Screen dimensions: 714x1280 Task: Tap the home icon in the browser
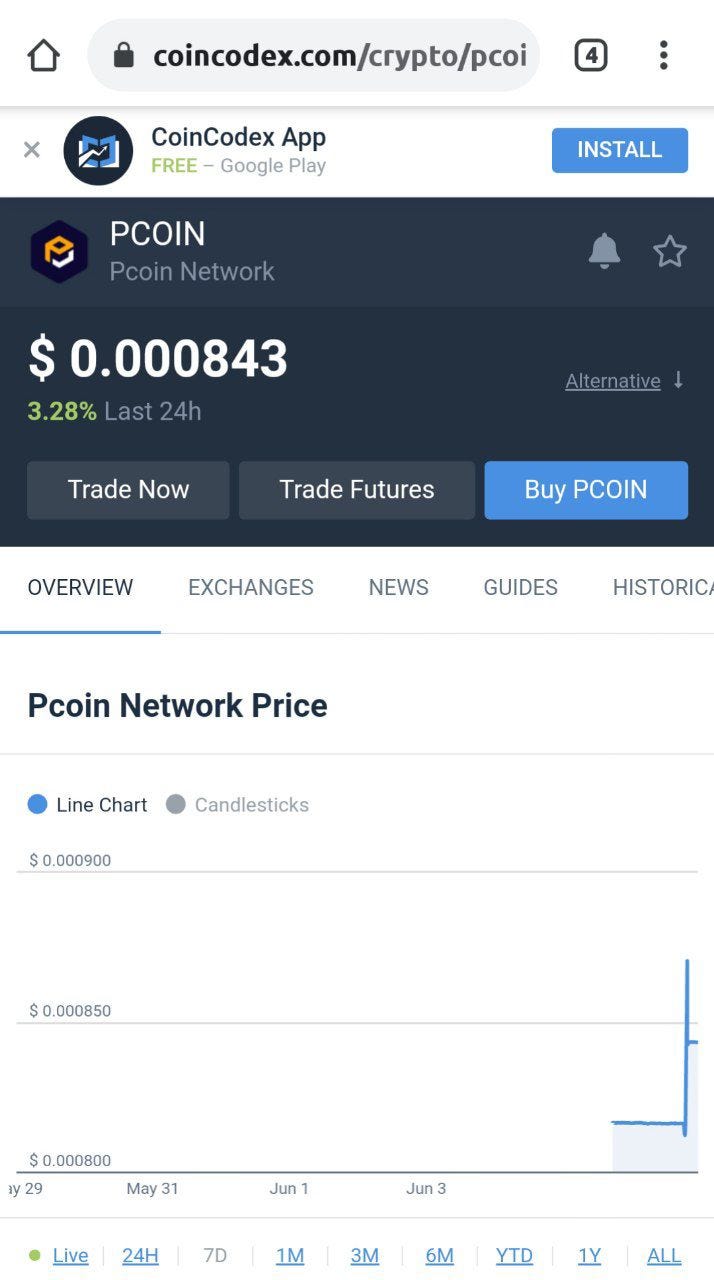pos(42,55)
